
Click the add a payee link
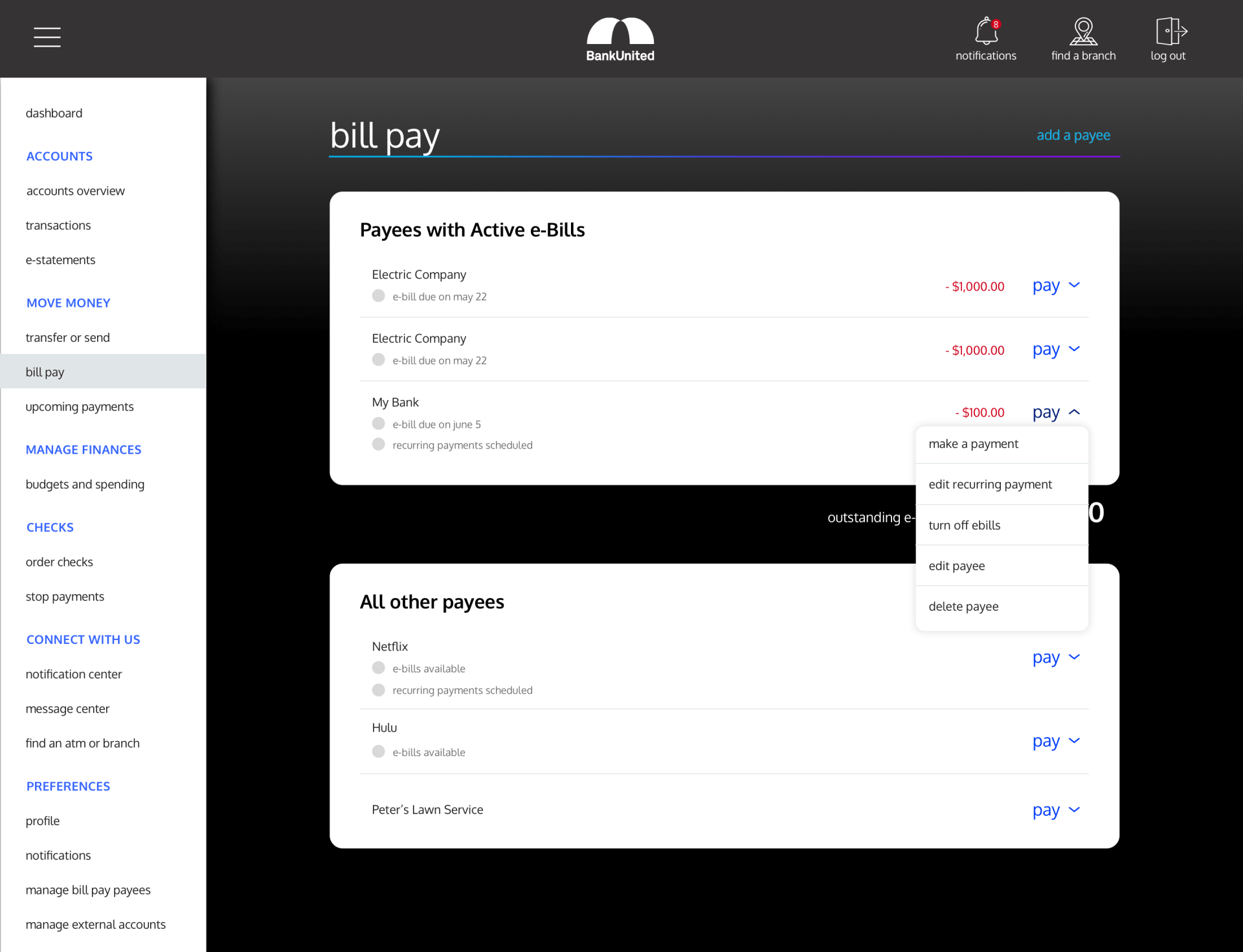[1073, 135]
